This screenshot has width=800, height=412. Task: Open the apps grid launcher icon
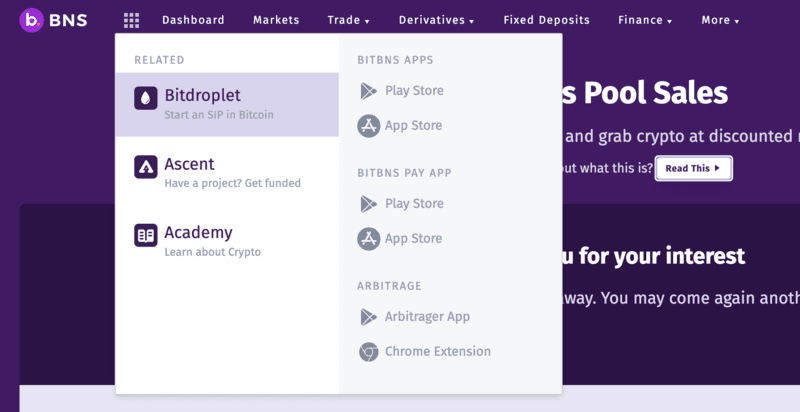pos(131,20)
